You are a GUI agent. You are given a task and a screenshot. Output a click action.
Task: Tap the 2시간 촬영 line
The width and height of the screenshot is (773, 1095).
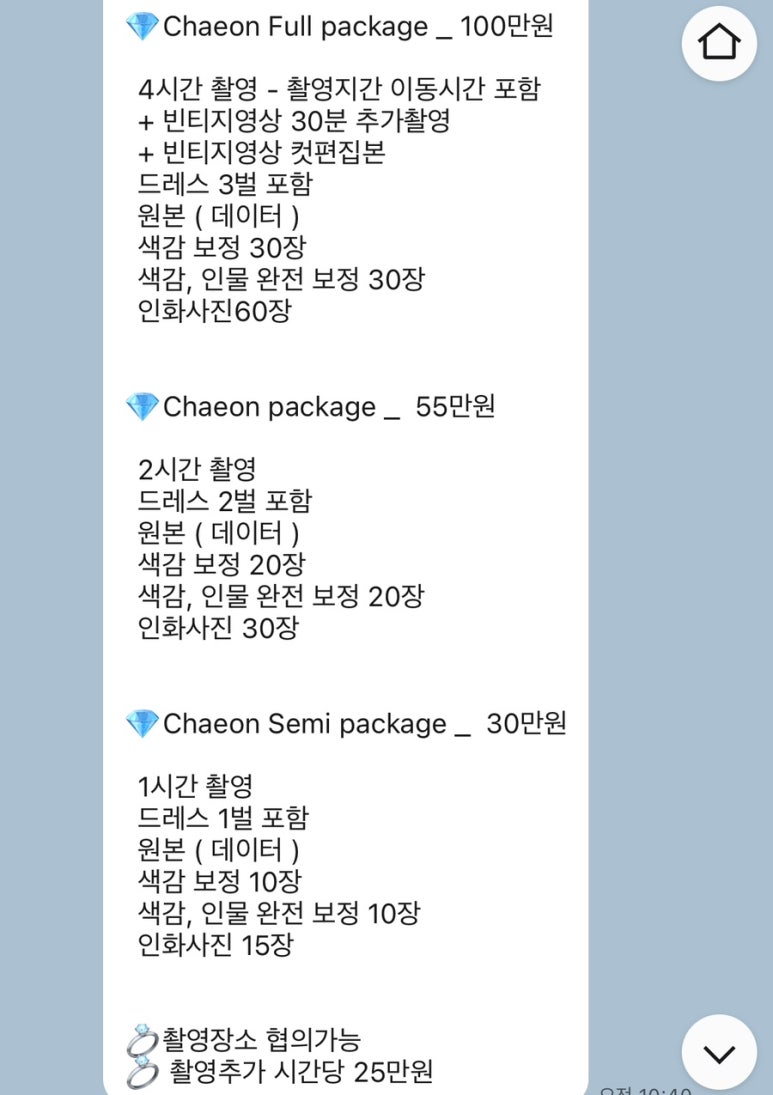click(198, 469)
